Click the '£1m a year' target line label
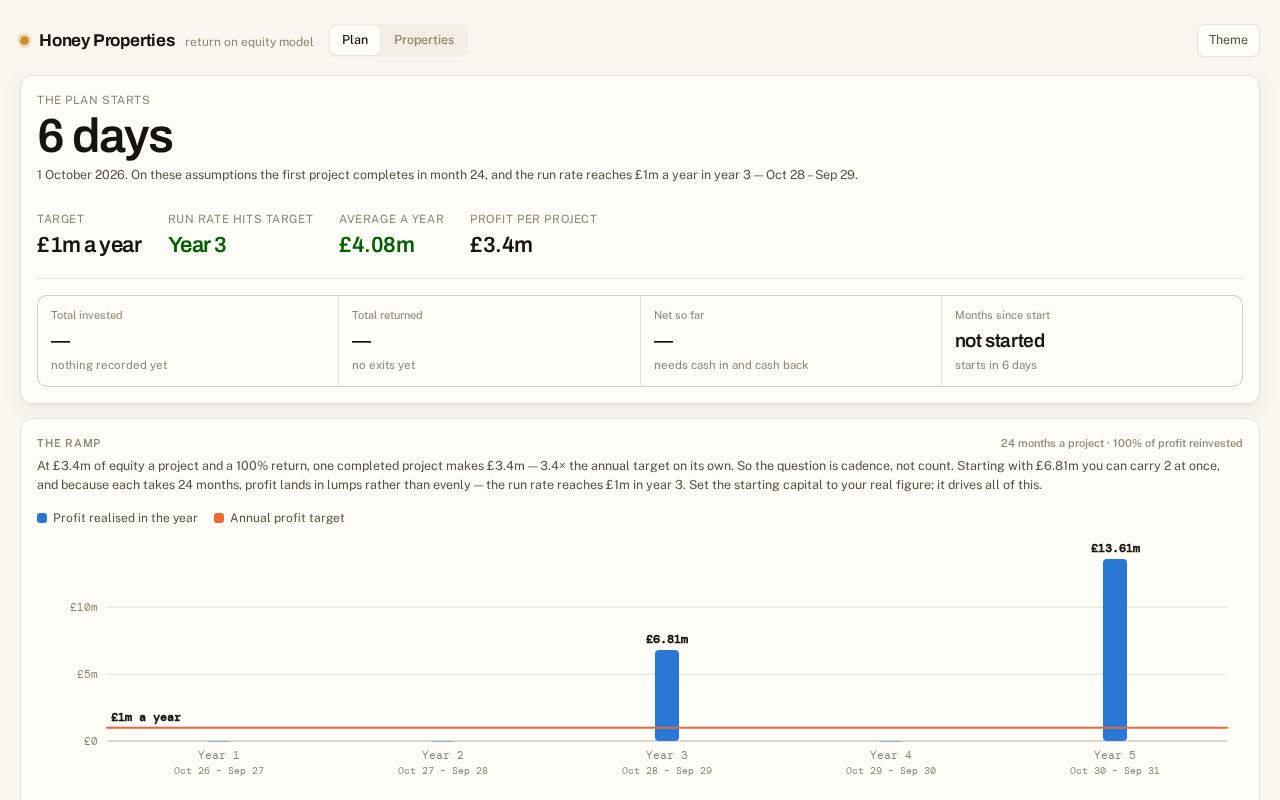The image size is (1280, 800). click(x=146, y=717)
